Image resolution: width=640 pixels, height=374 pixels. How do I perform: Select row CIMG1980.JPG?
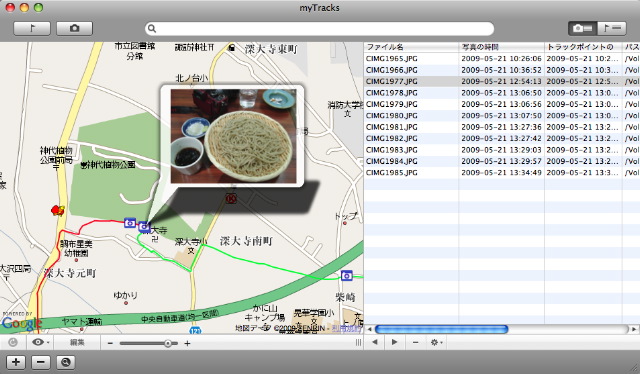click(x=502, y=116)
